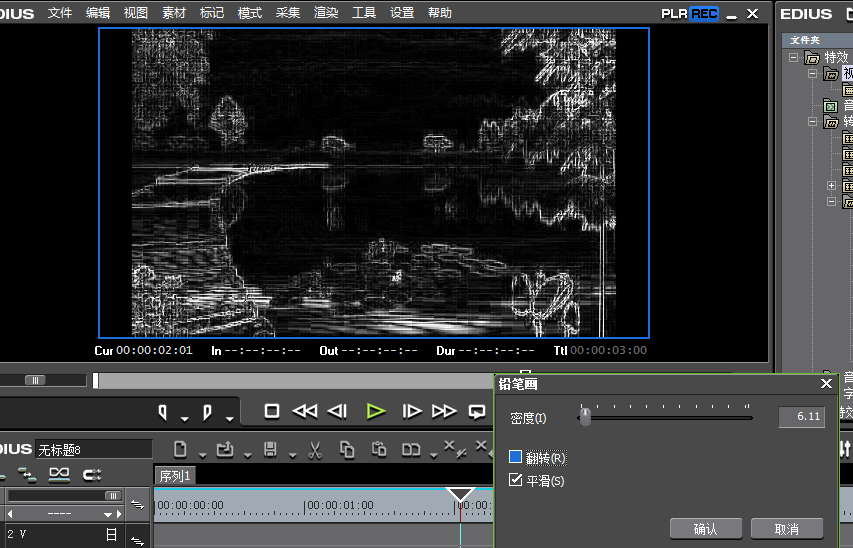Image resolution: width=853 pixels, height=548 pixels.
Task: Open the dropdown arrow beside the Save icon
Action: [293, 455]
